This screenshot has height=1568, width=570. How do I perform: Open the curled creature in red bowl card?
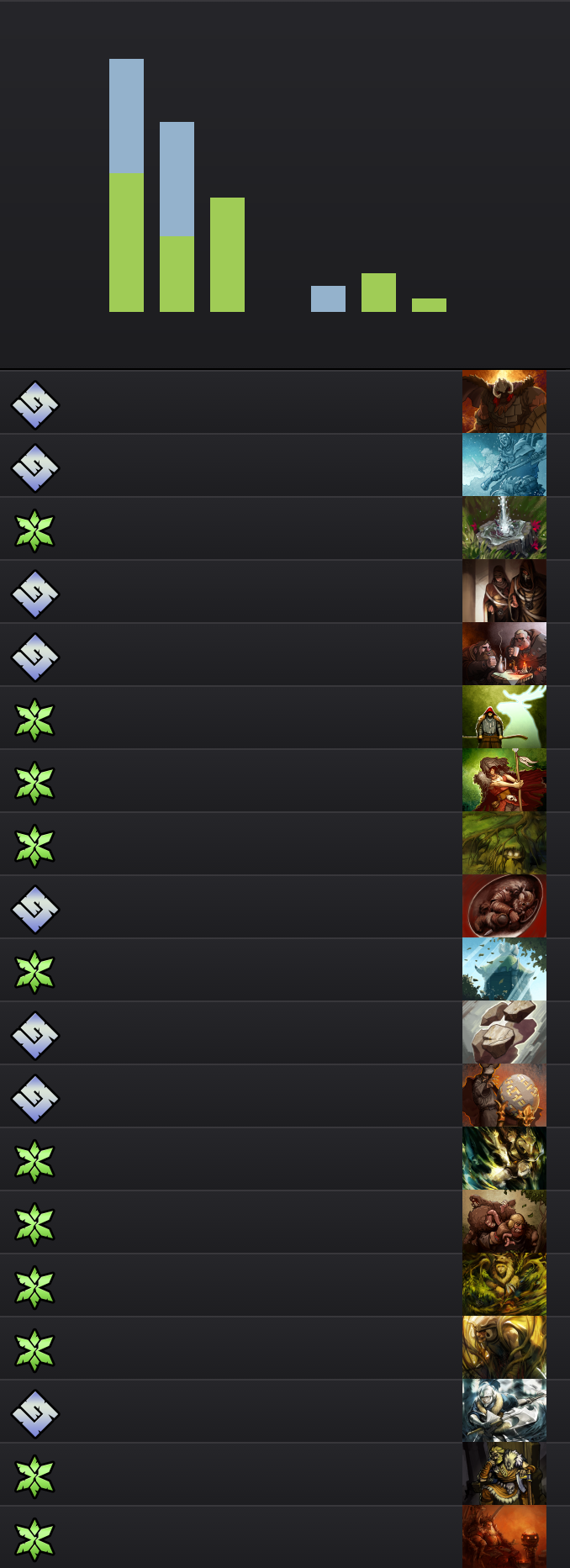point(504,906)
